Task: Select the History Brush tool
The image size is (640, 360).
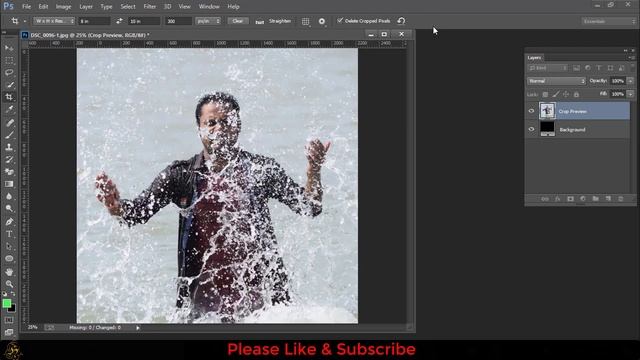Action: (9, 160)
